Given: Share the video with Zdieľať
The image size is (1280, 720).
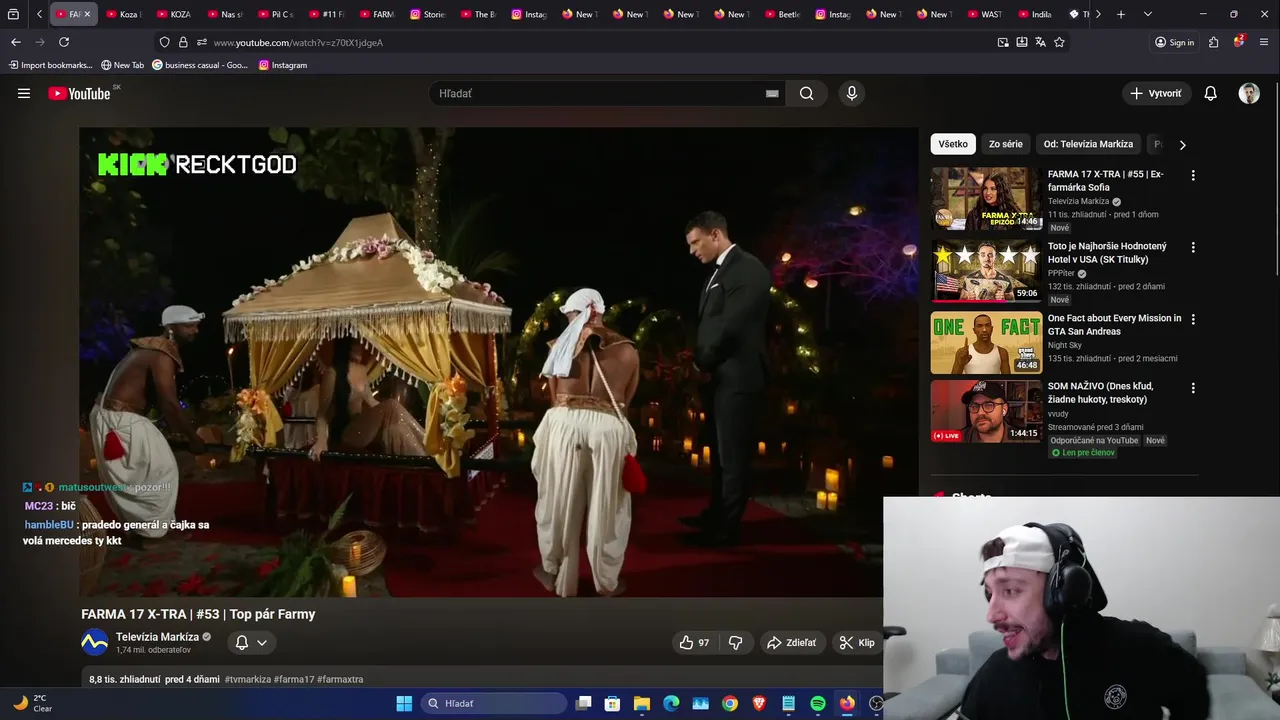Looking at the screenshot, I should 791,643.
